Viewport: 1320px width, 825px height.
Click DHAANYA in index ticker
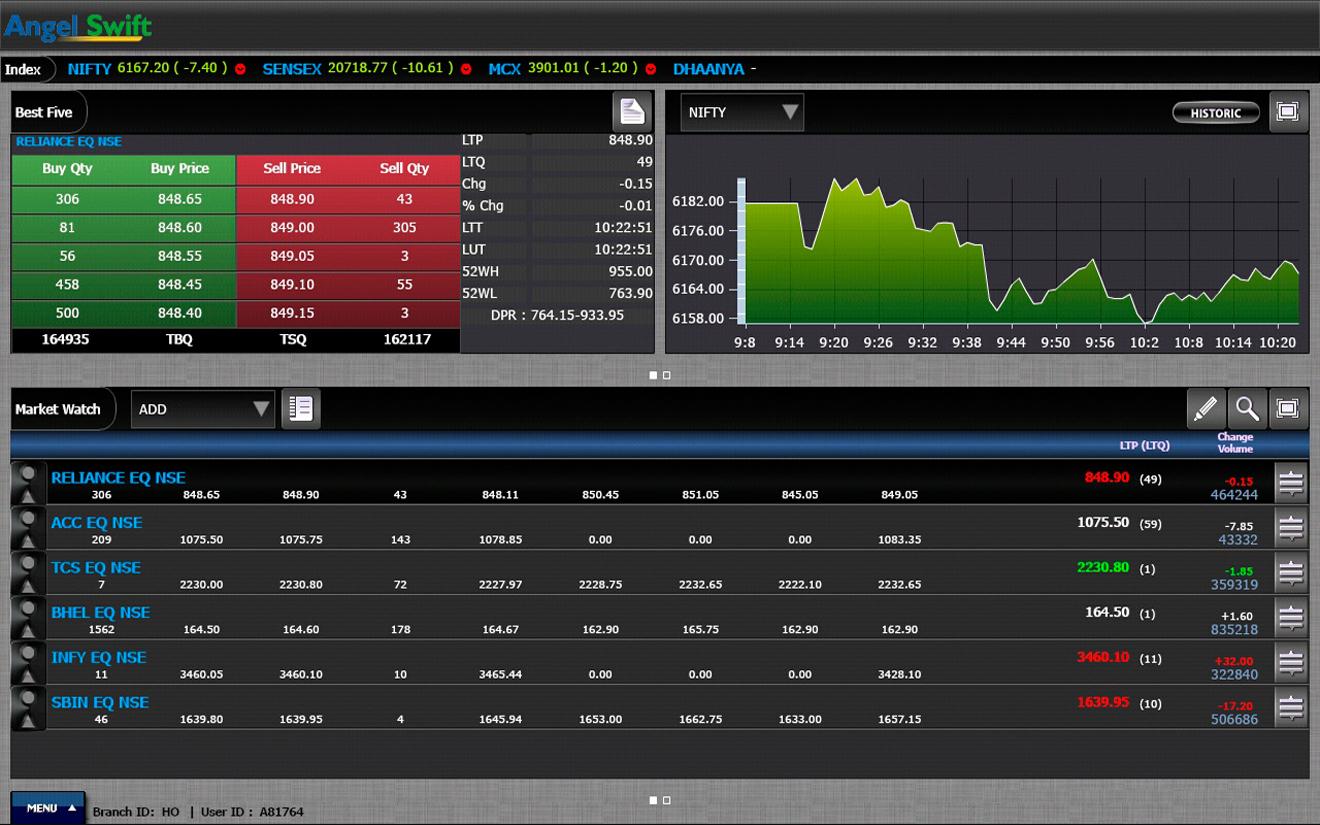[x=709, y=69]
